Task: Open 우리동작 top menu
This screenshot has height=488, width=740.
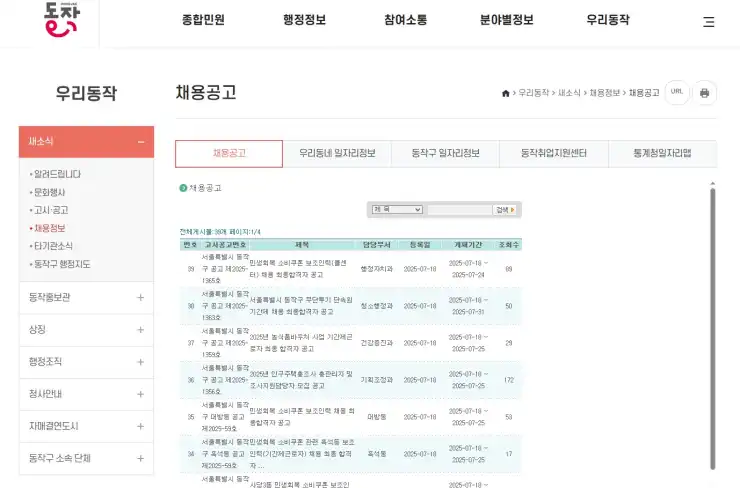Action: 608,20
